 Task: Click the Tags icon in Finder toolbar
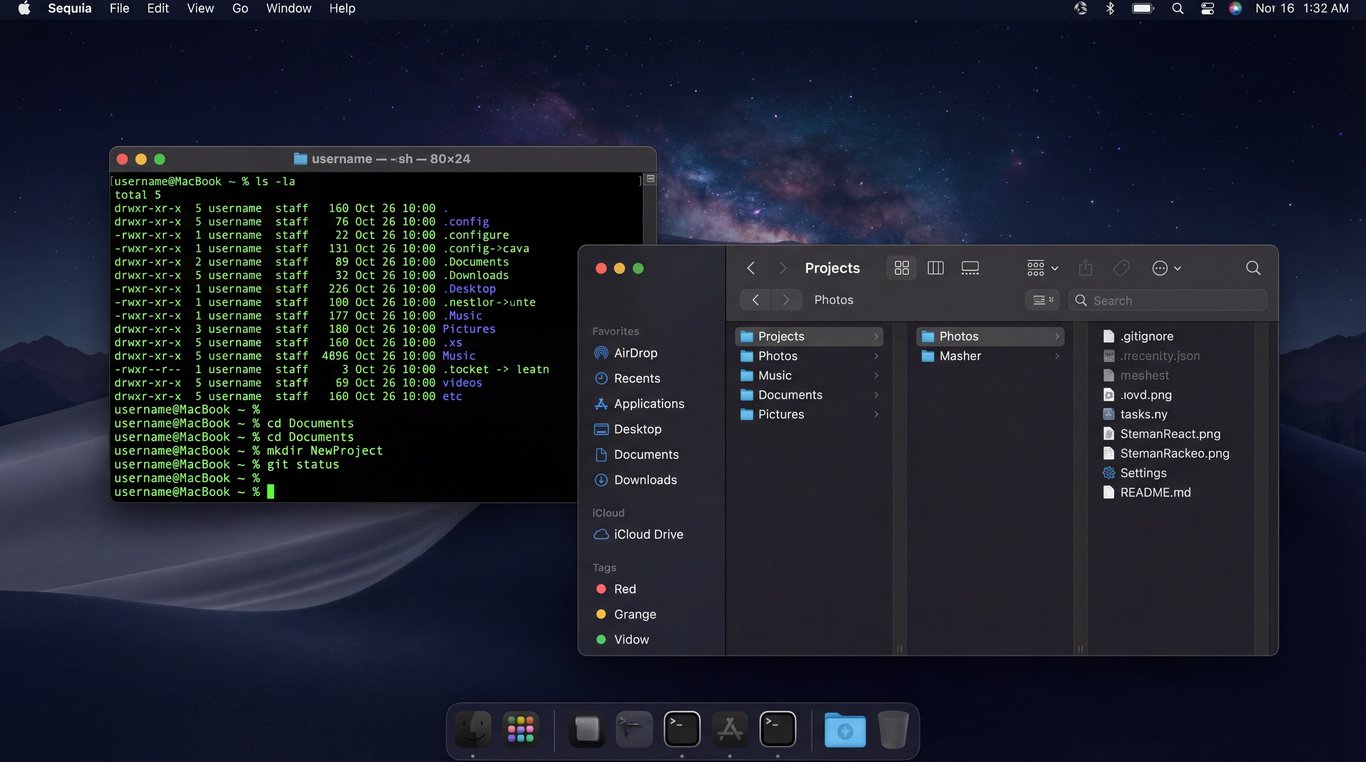click(x=1121, y=267)
